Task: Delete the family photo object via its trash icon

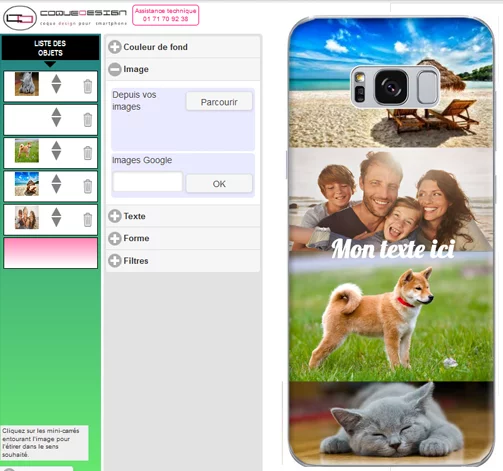Action: point(88,220)
